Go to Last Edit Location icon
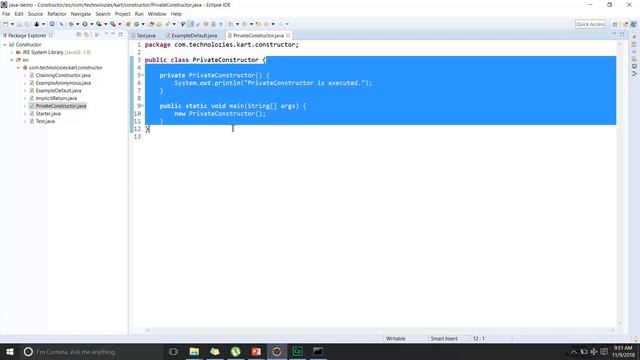640x360 pixels. point(258,24)
